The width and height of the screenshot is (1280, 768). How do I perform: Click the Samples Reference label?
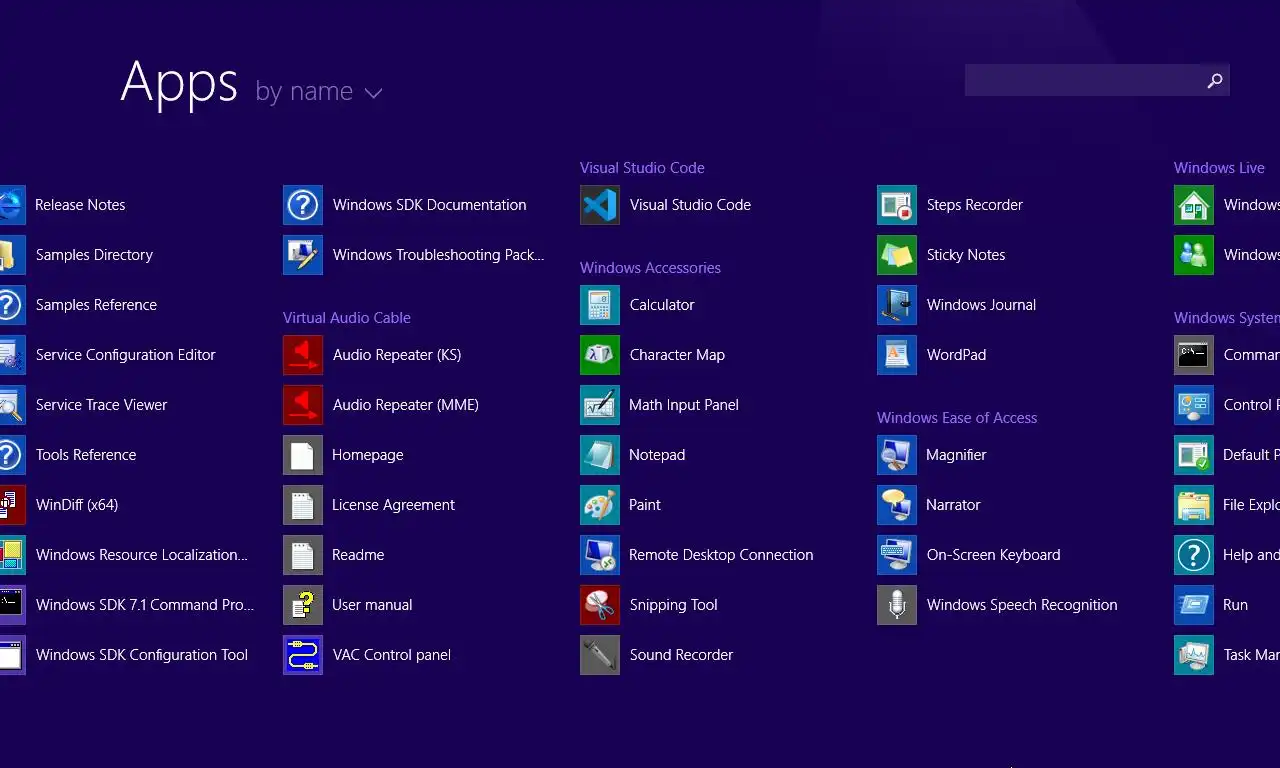pyautogui.click(x=96, y=305)
